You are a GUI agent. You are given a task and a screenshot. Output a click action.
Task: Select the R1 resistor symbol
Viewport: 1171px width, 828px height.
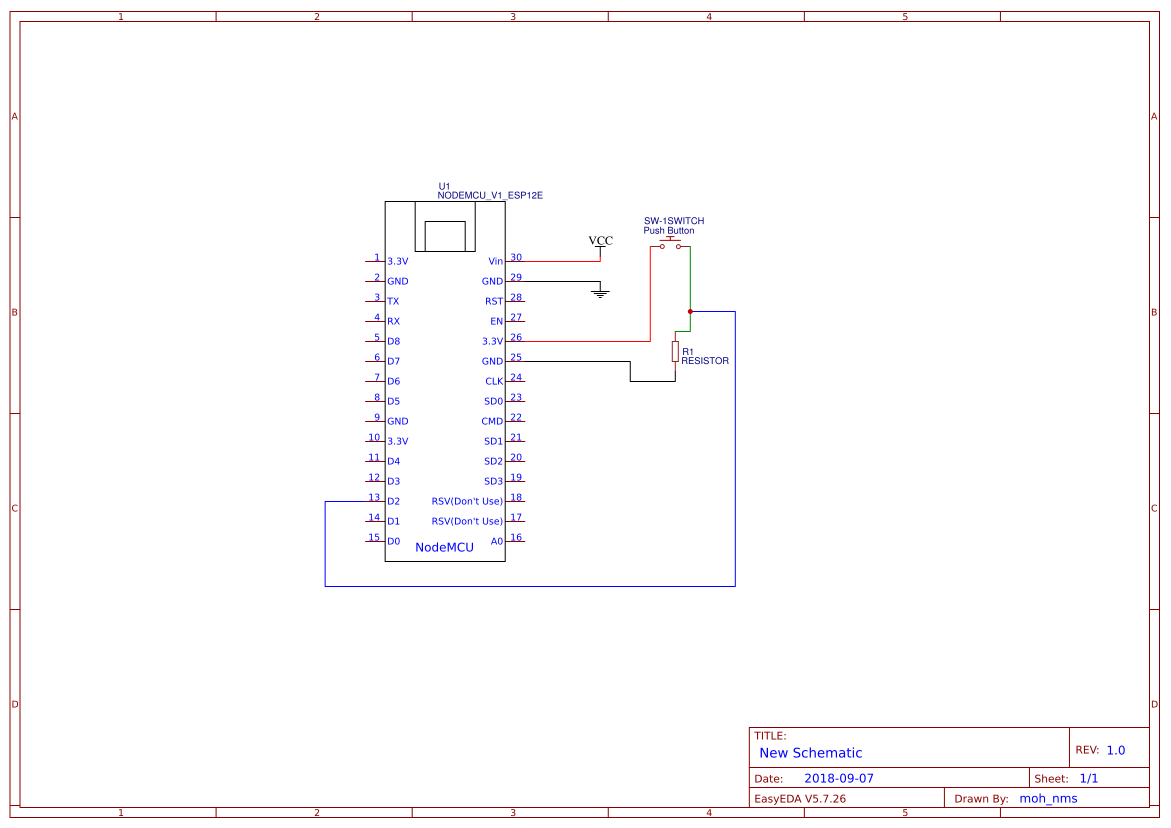(x=675, y=352)
